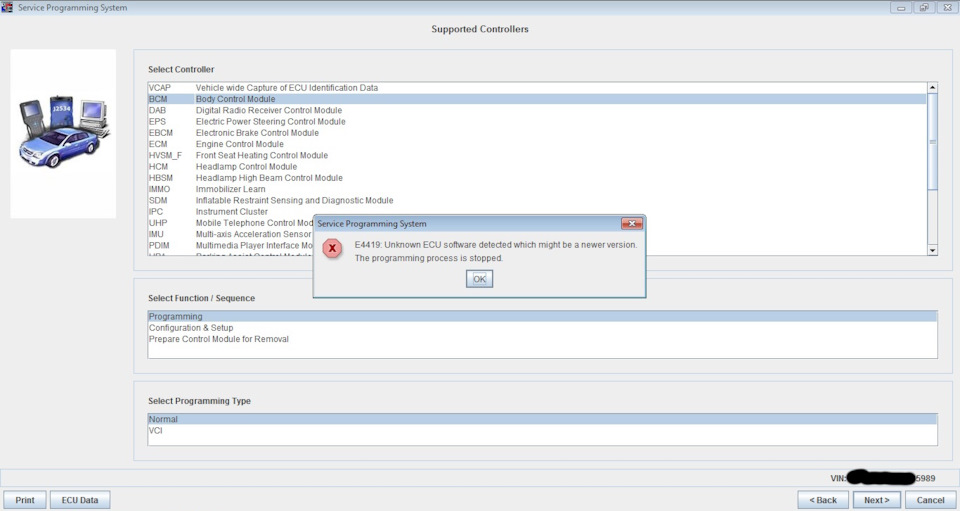This screenshot has width=960, height=511.
Task: Select IMMO Immobilizer Learn
Action: tap(537, 189)
